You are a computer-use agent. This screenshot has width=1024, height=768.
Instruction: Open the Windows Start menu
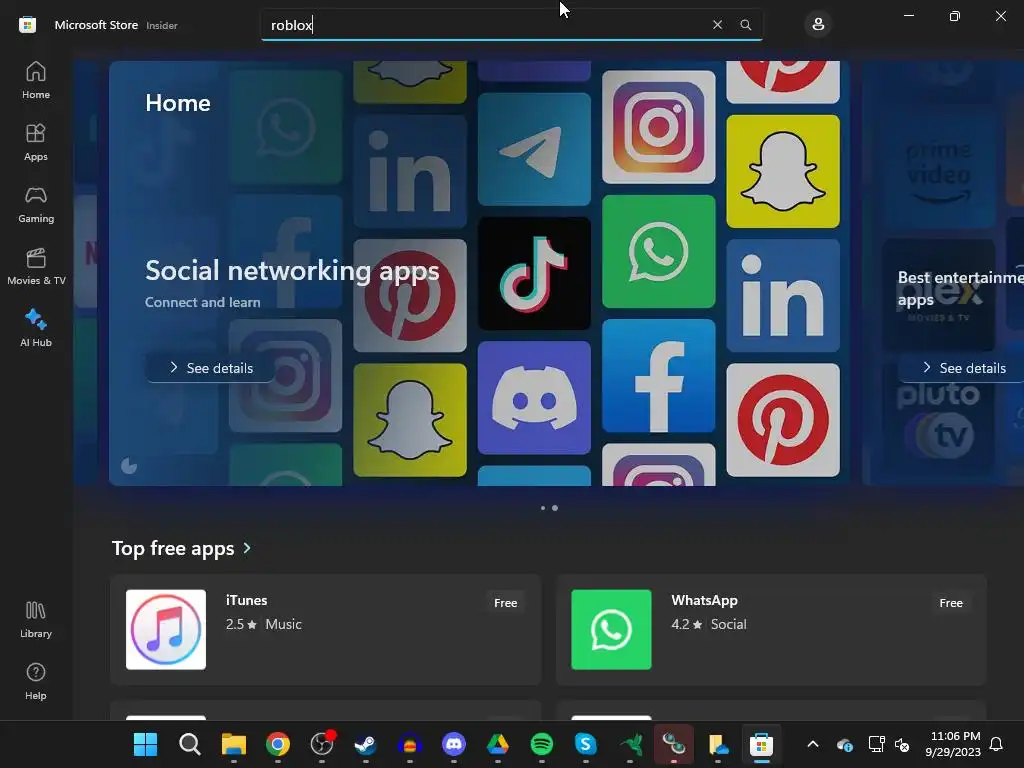(145, 744)
